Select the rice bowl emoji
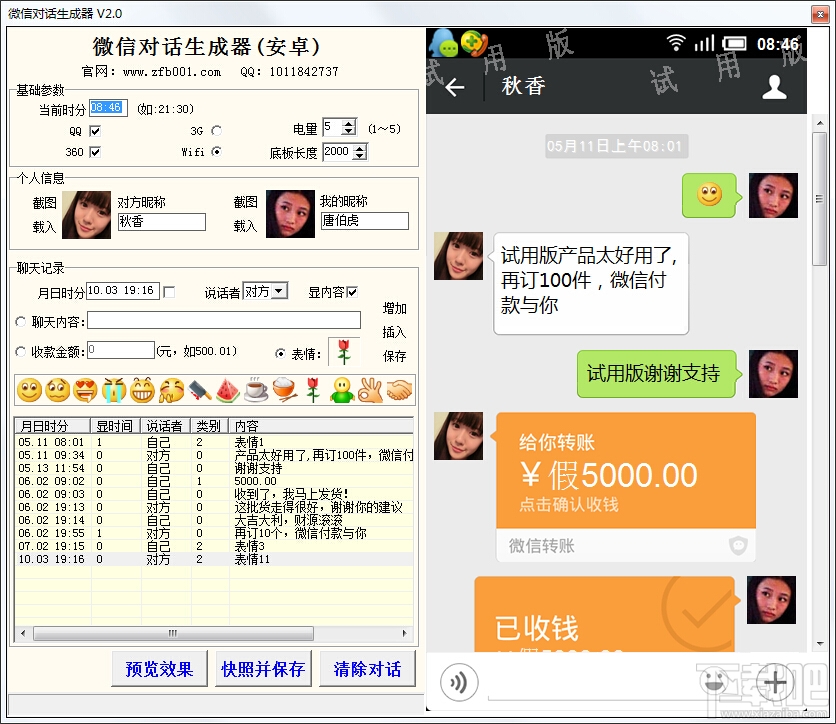 pyautogui.click(x=285, y=390)
